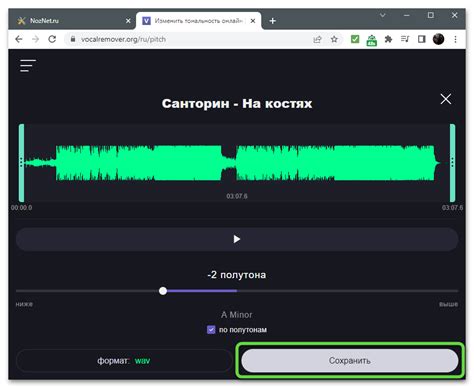The width and height of the screenshot is (474, 388).
Task: Toggle the browser side panel
Action: [422, 39]
